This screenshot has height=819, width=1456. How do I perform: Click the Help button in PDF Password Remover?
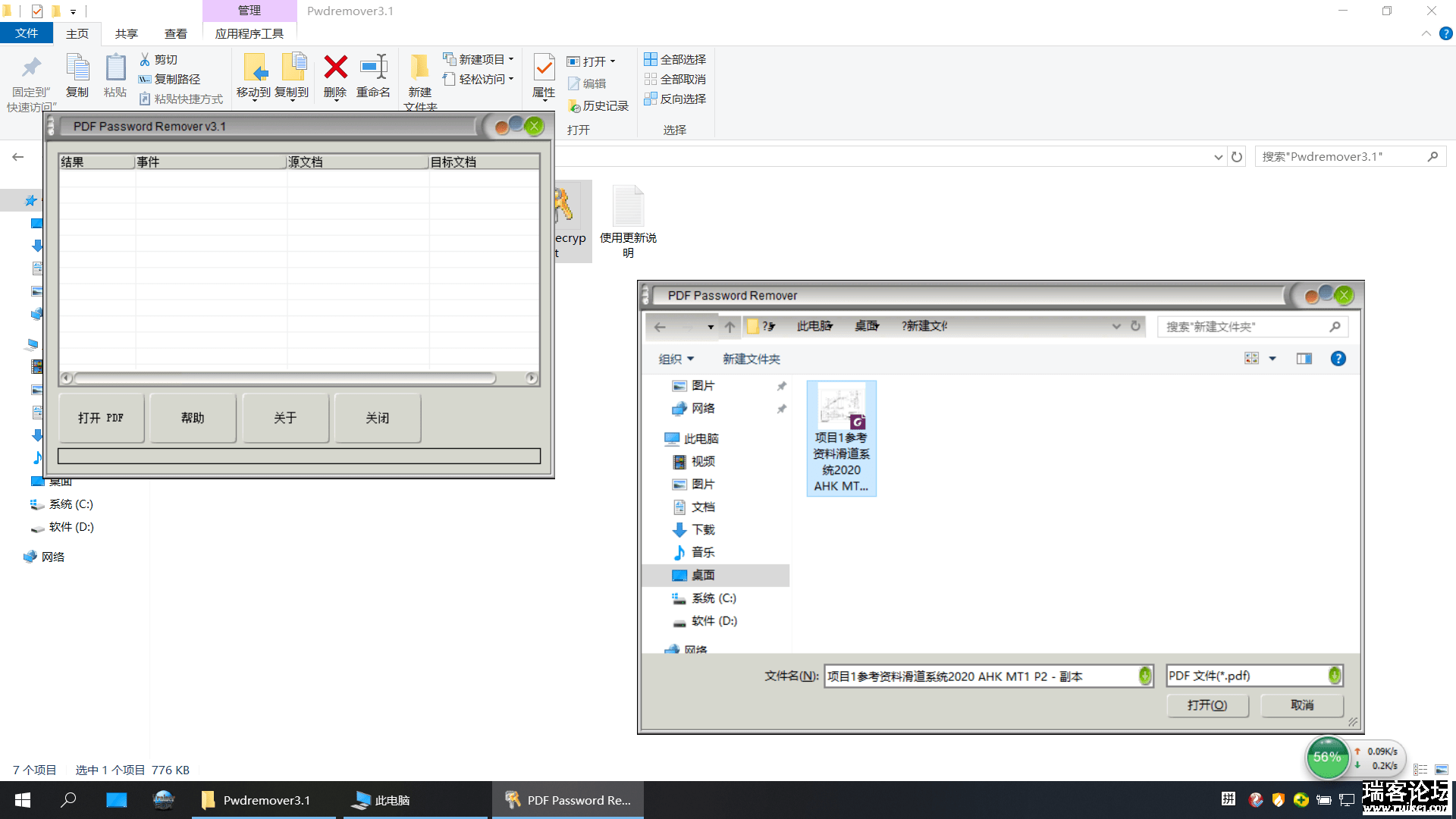(193, 418)
